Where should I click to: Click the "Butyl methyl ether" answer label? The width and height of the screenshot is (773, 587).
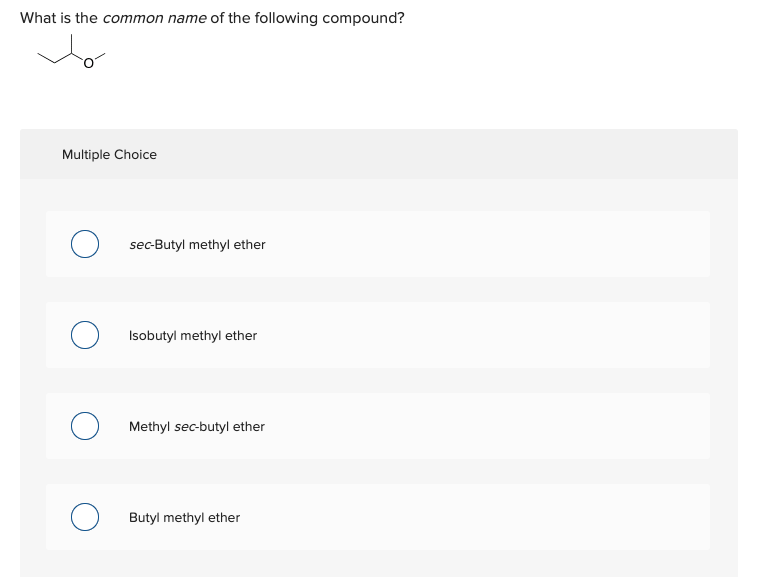(x=184, y=518)
